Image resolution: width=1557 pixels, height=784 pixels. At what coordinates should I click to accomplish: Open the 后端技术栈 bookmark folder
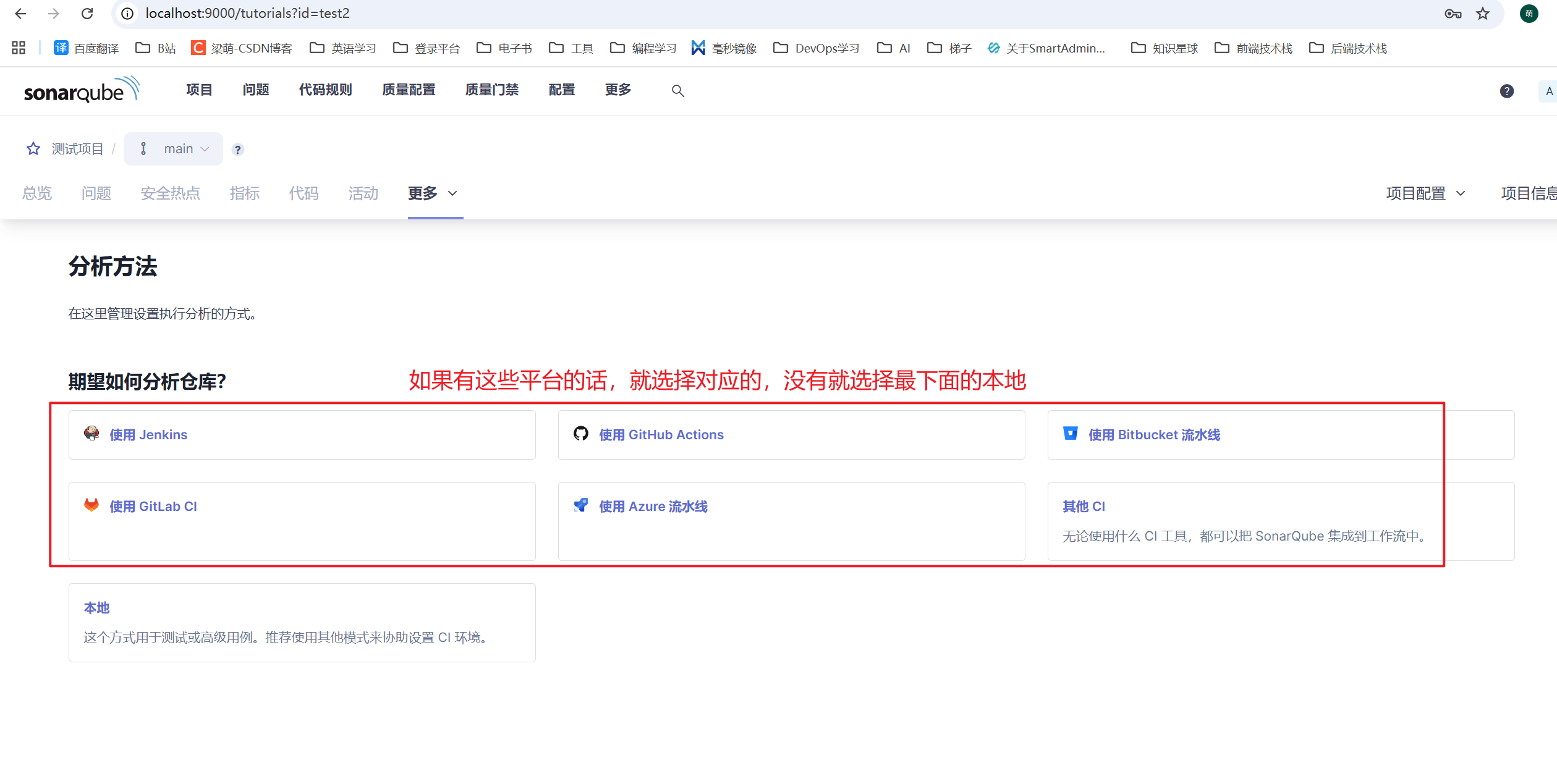[1348, 48]
